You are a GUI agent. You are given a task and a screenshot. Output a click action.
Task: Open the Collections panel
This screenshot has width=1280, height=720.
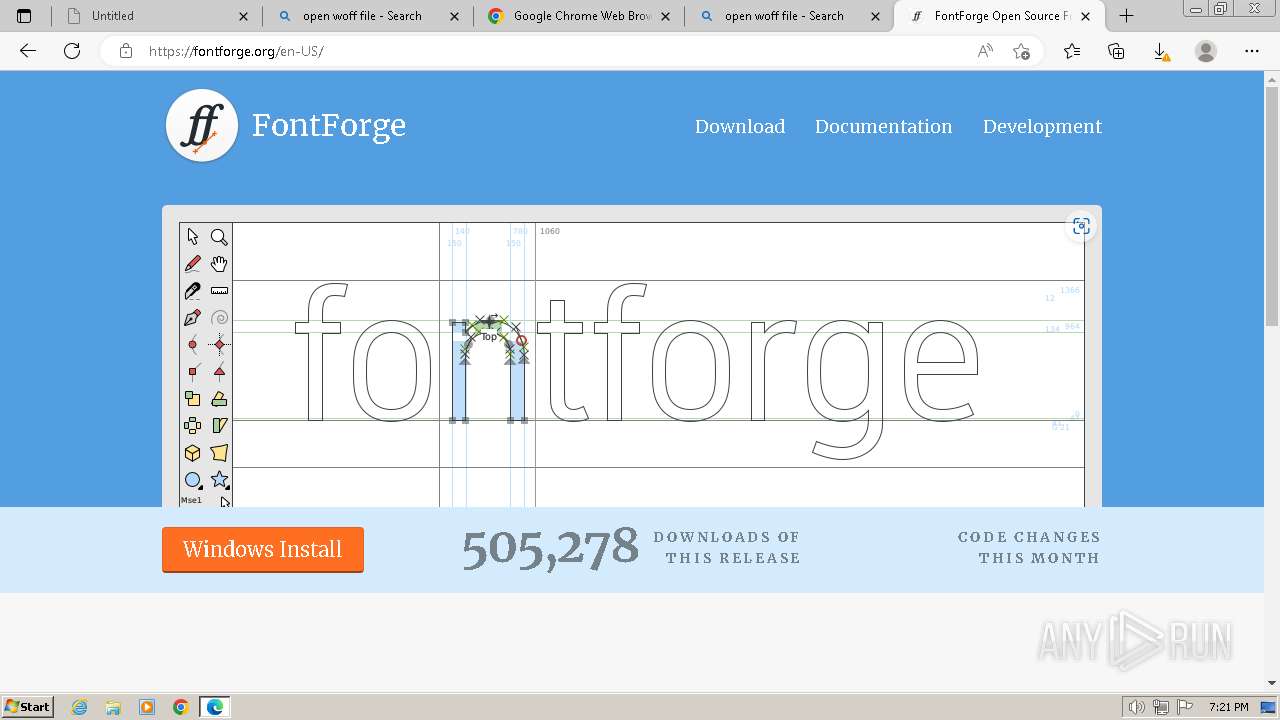pyautogui.click(x=1116, y=51)
